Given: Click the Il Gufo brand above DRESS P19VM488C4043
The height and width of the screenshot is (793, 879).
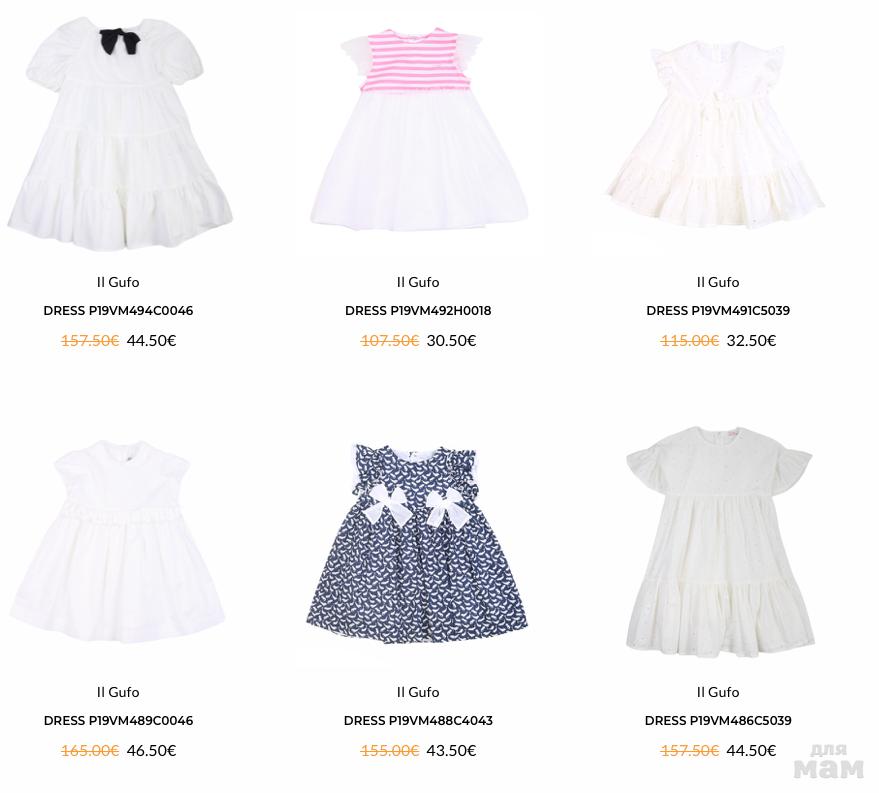Looking at the screenshot, I should pos(418,693).
